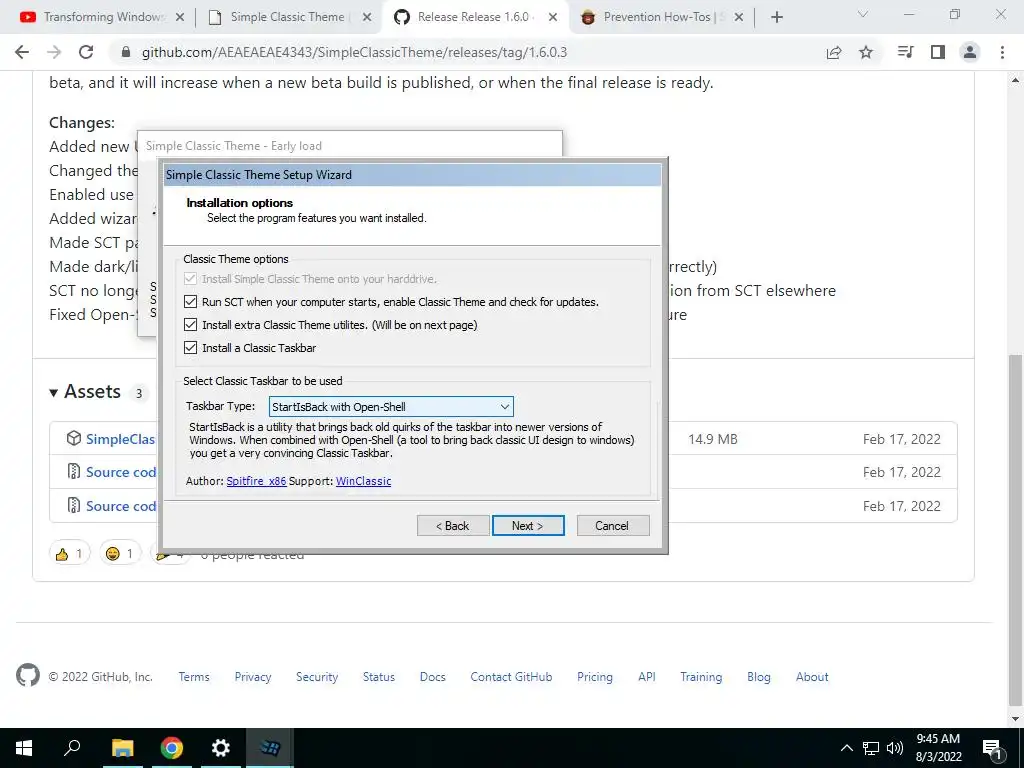Click the network tray icon
Image resolution: width=1024 pixels, height=768 pixels.
(x=871, y=748)
